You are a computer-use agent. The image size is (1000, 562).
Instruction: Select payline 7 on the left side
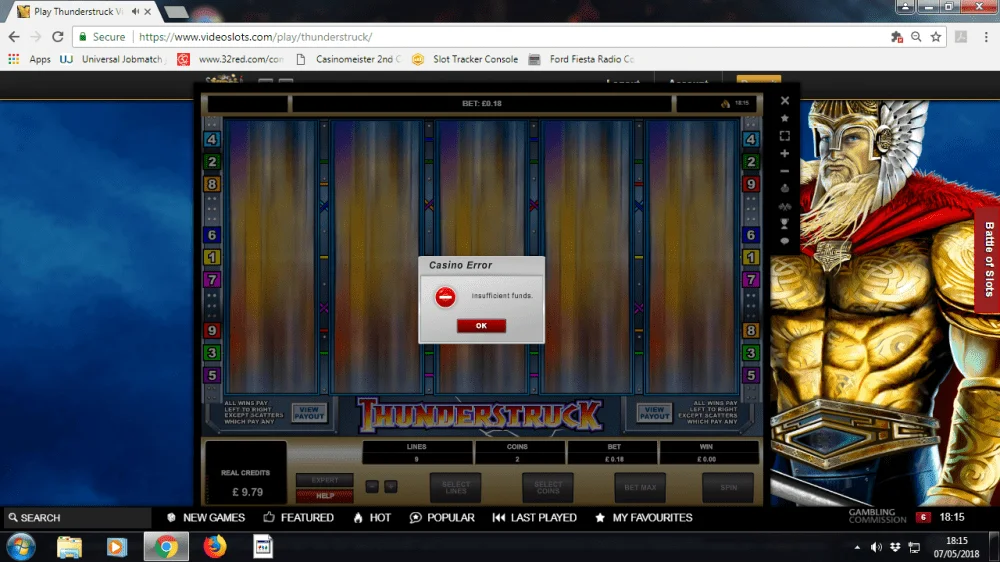[212, 279]
